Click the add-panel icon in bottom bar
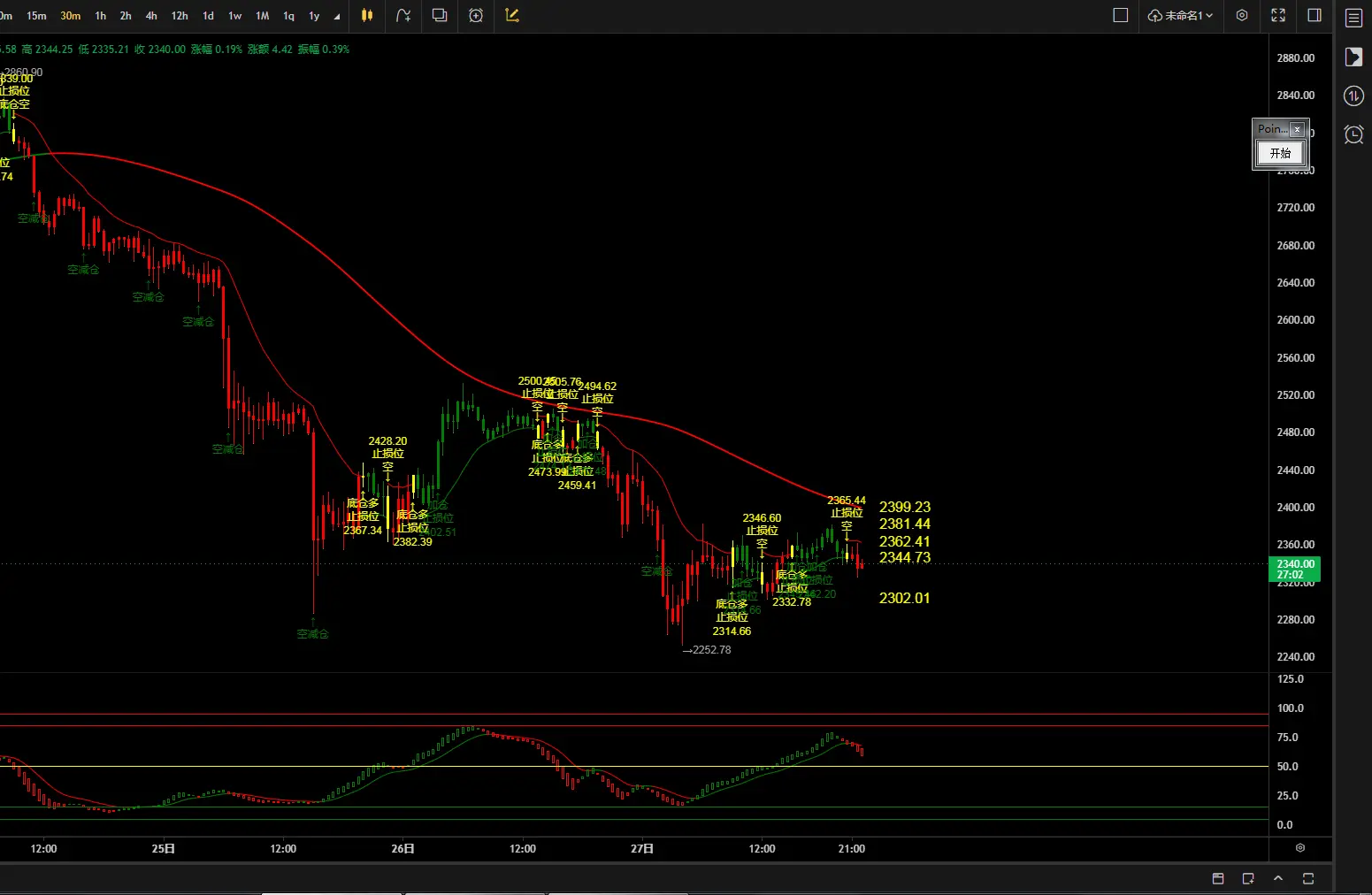The width and height of the screenshot is (1372, 895). [x=1248, y=878]
